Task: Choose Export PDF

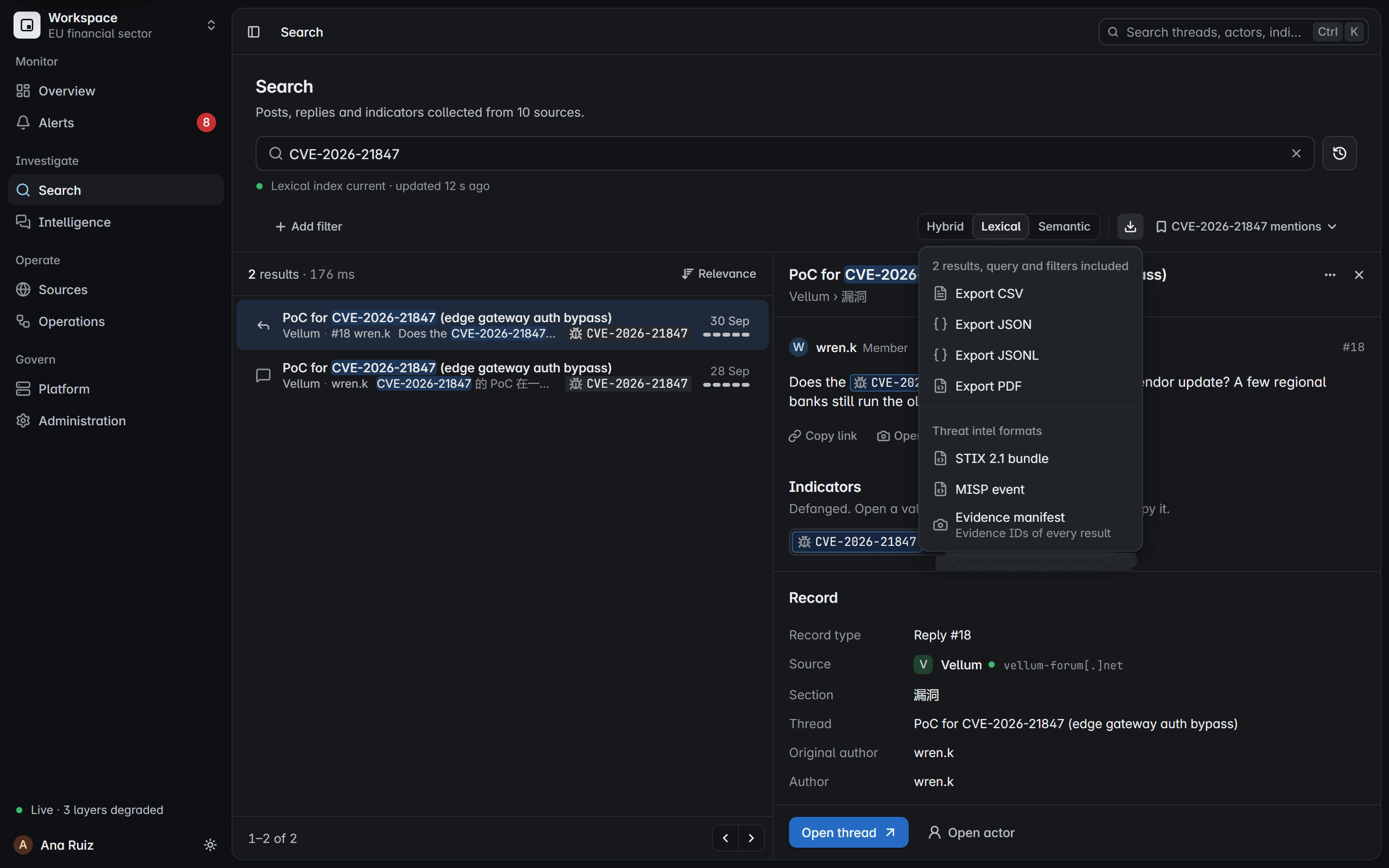Action: click(1030, 386)
